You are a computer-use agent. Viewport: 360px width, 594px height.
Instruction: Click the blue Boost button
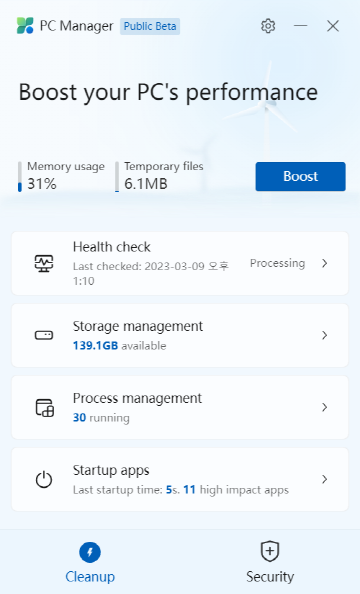[301, 177]
